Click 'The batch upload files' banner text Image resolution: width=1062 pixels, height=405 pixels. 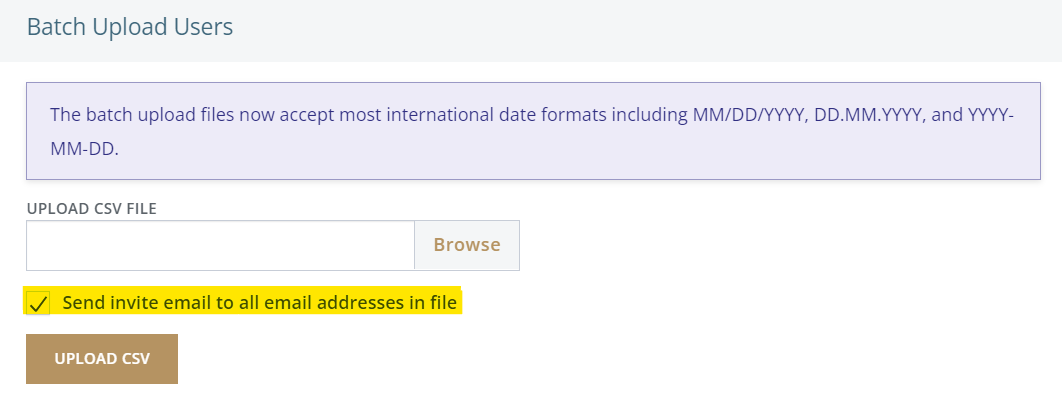[x=133, y=115]
